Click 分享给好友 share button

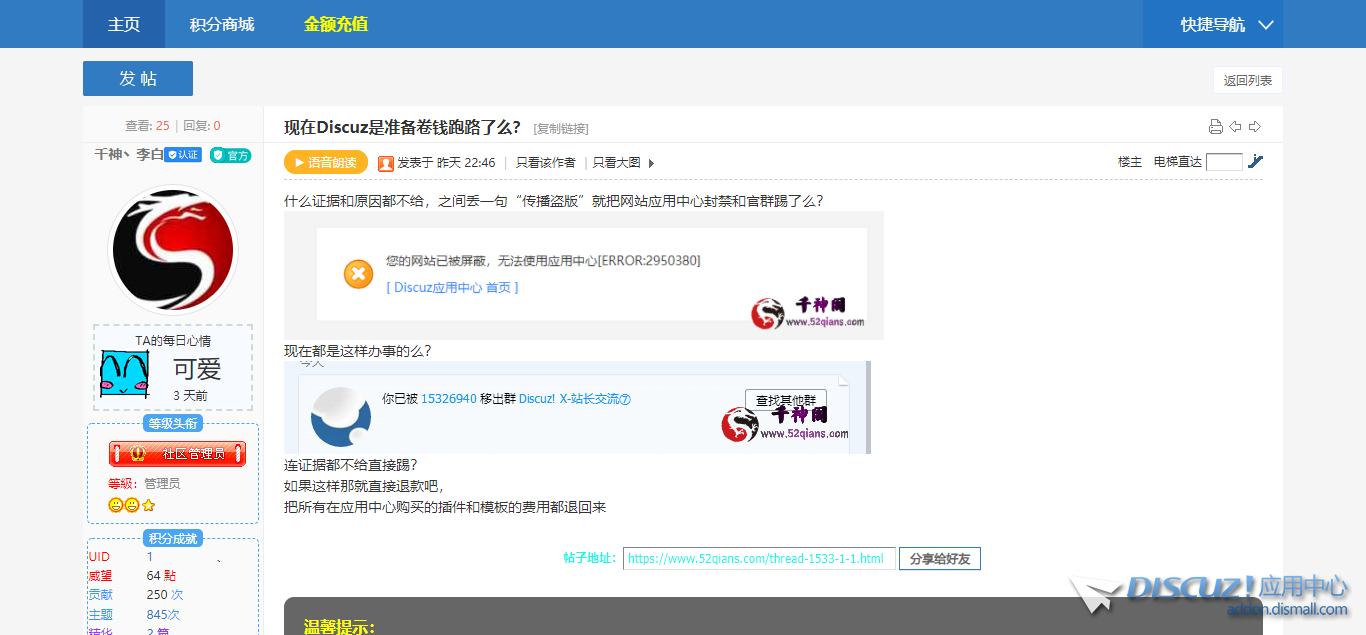coord(940,559)
